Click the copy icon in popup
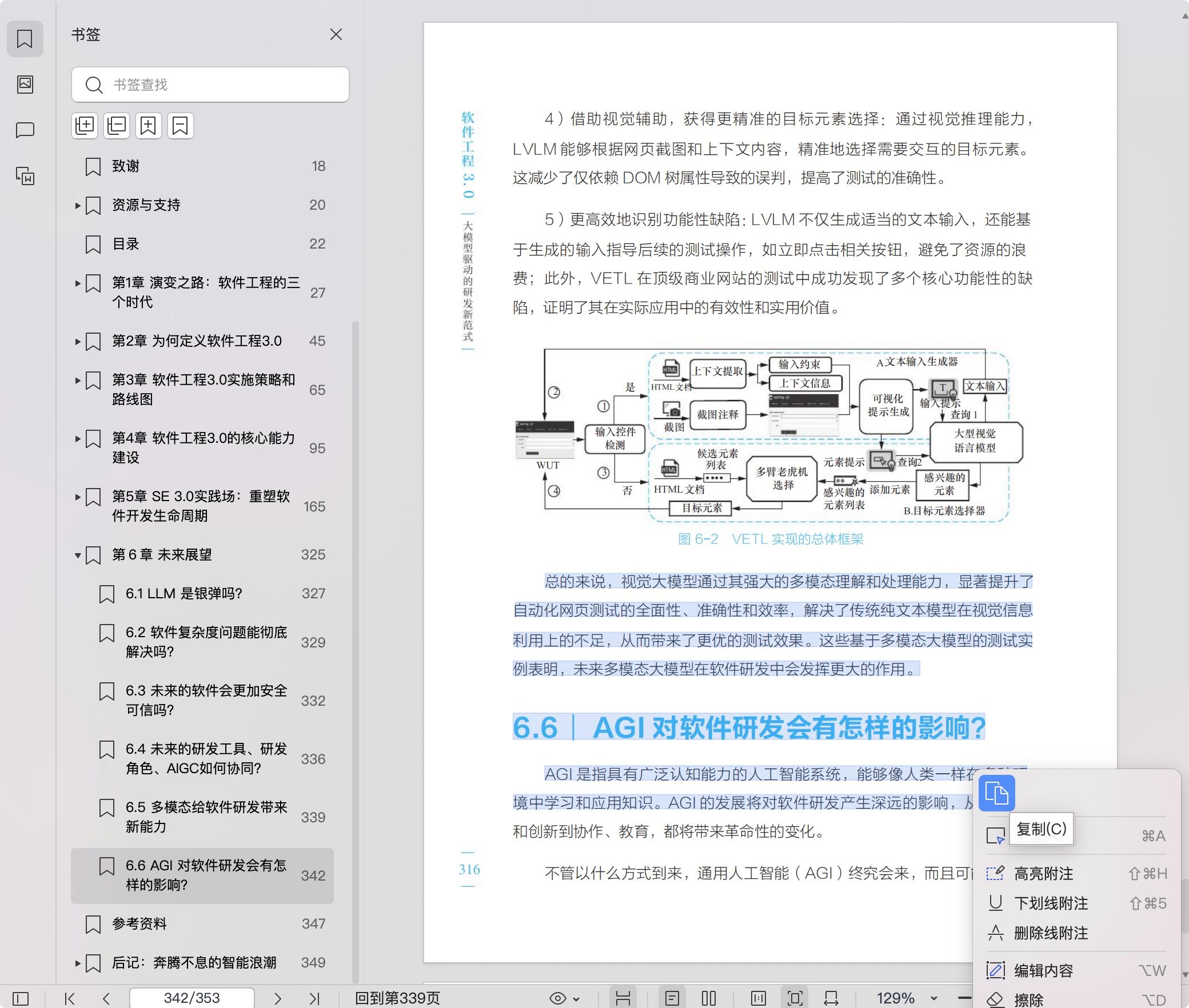Viewport: 1189px width, 1008px height. click(996, 794)
